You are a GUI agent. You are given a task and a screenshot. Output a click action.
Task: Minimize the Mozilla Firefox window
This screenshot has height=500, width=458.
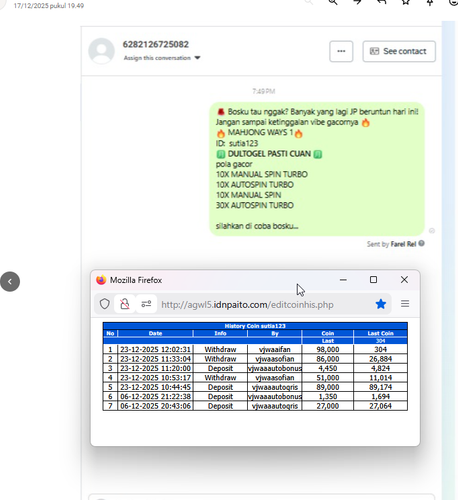(343, 280)
